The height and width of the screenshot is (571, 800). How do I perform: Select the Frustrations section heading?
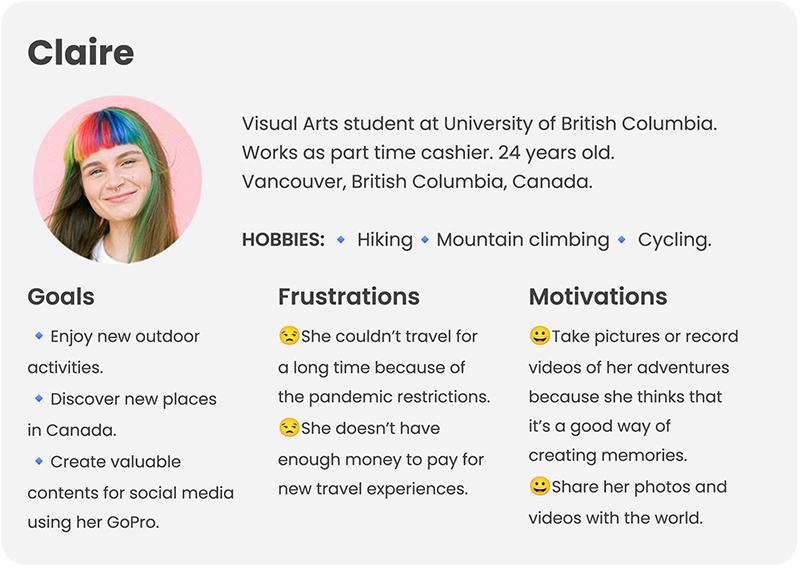click(x=349, y=296)
